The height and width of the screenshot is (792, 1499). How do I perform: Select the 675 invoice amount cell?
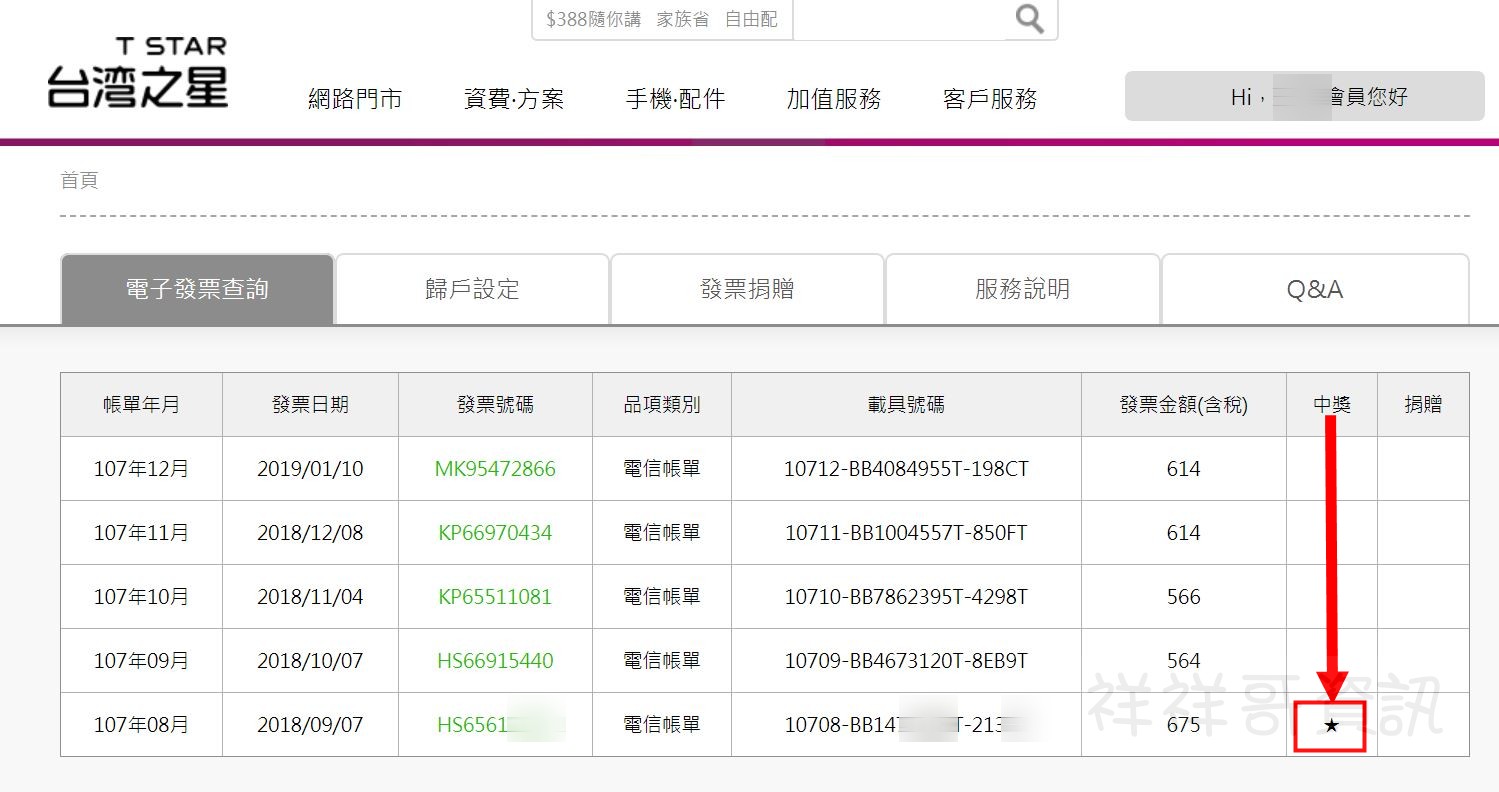[x=1184, y=725]
